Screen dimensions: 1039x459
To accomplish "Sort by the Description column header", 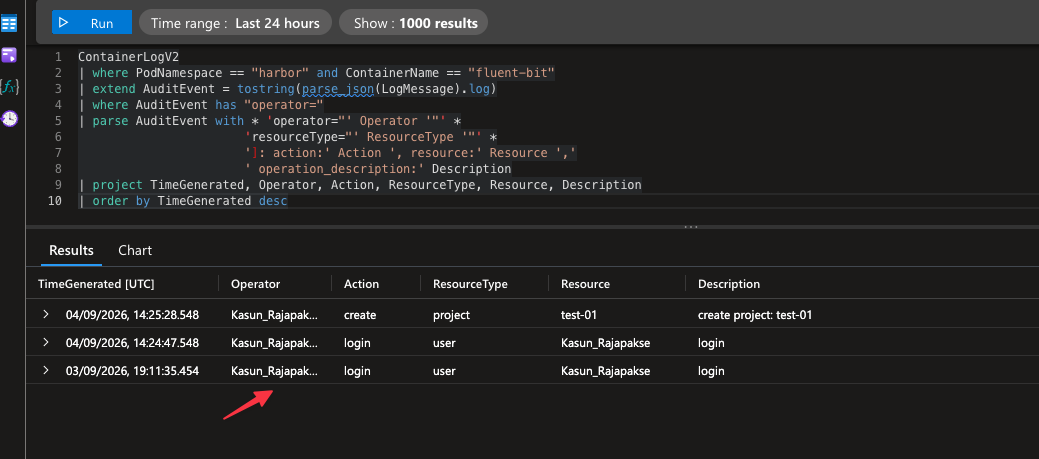I will [x=729, y=283].
